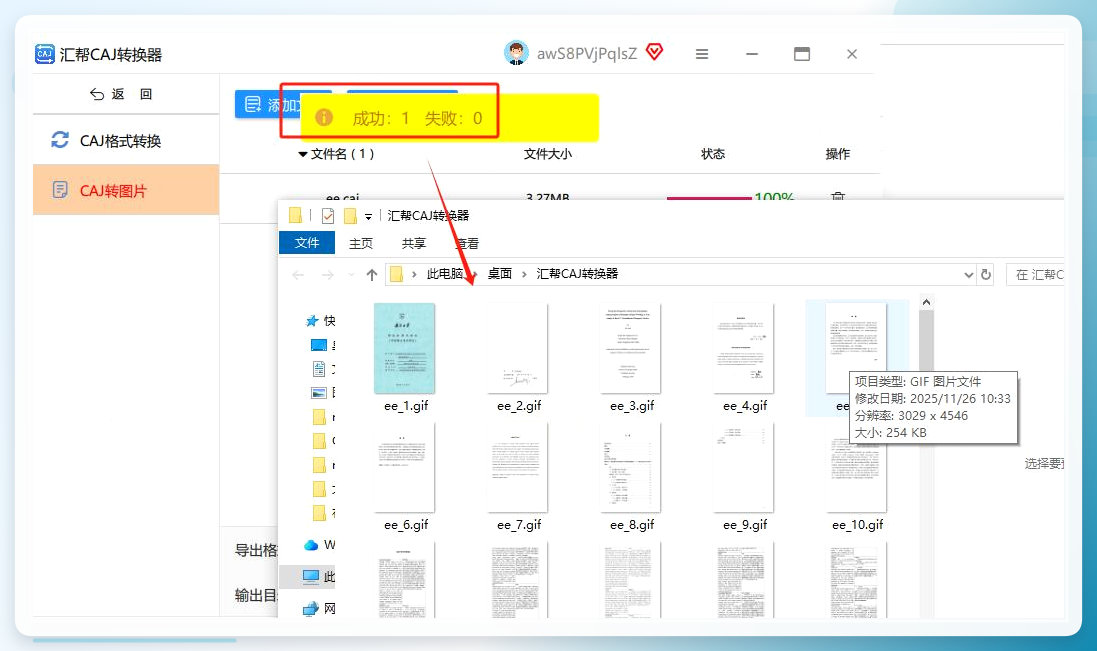The height and width of the screenshot is (651, 1097).
Task: Click the Explorer search box
Action: (x=1035, y=275)
